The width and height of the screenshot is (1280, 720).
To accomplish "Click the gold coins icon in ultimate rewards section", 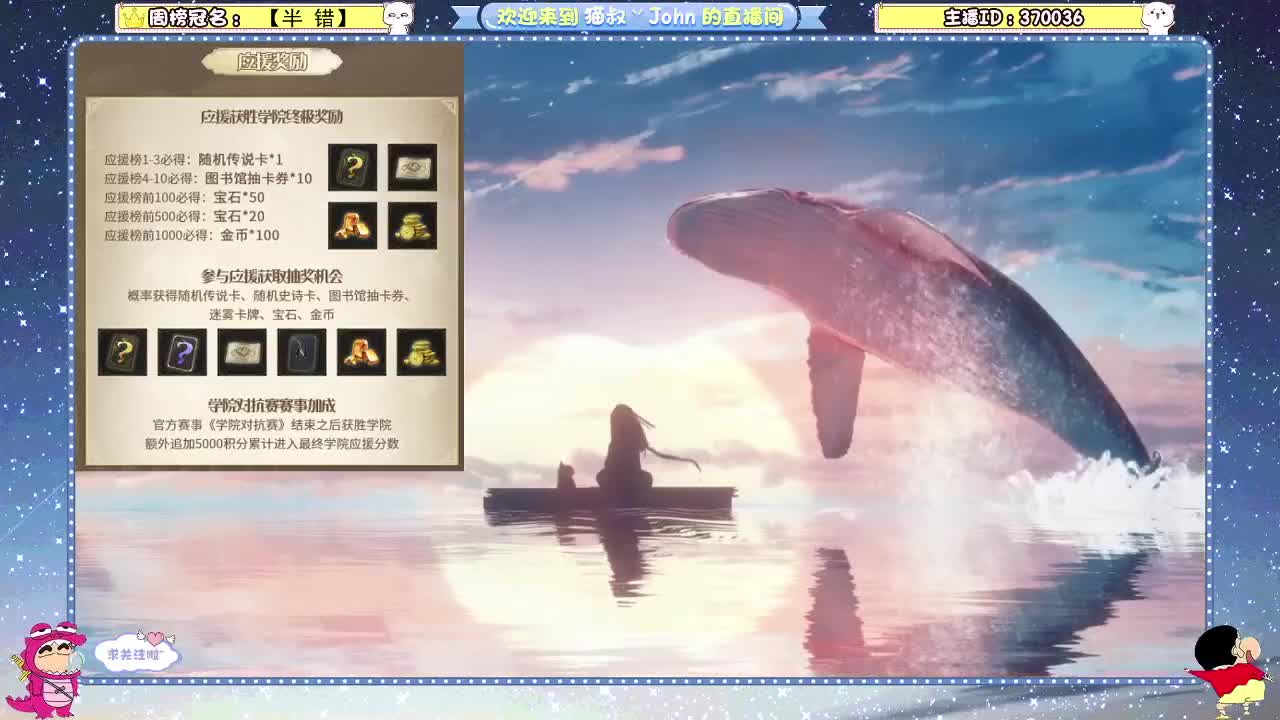I will point(412,226).
